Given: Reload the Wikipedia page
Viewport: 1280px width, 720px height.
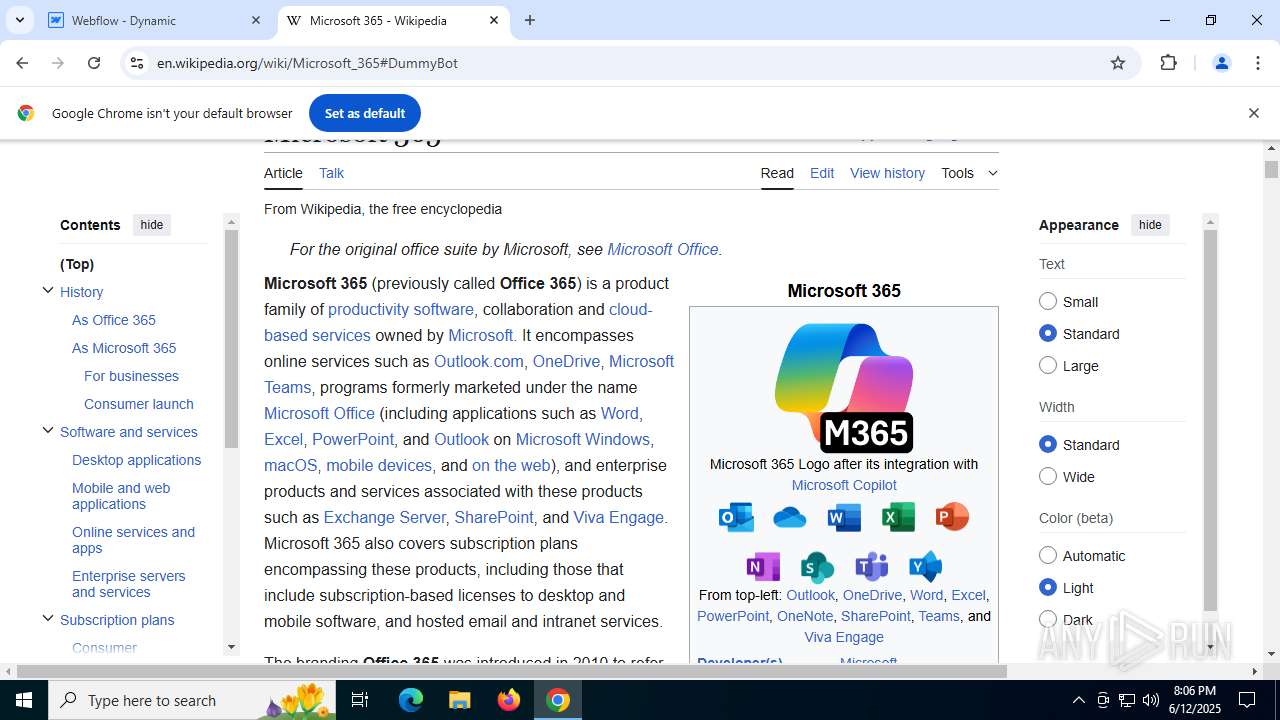Looking at the screenshot, I should pyautogui.click(x=94, y=63).
